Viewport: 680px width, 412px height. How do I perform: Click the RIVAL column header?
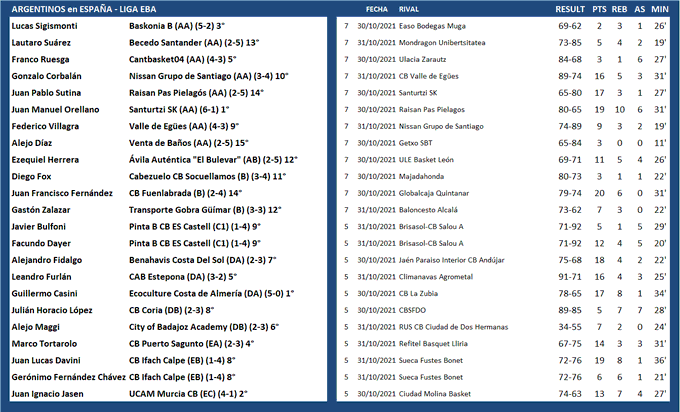pos(409,9)
